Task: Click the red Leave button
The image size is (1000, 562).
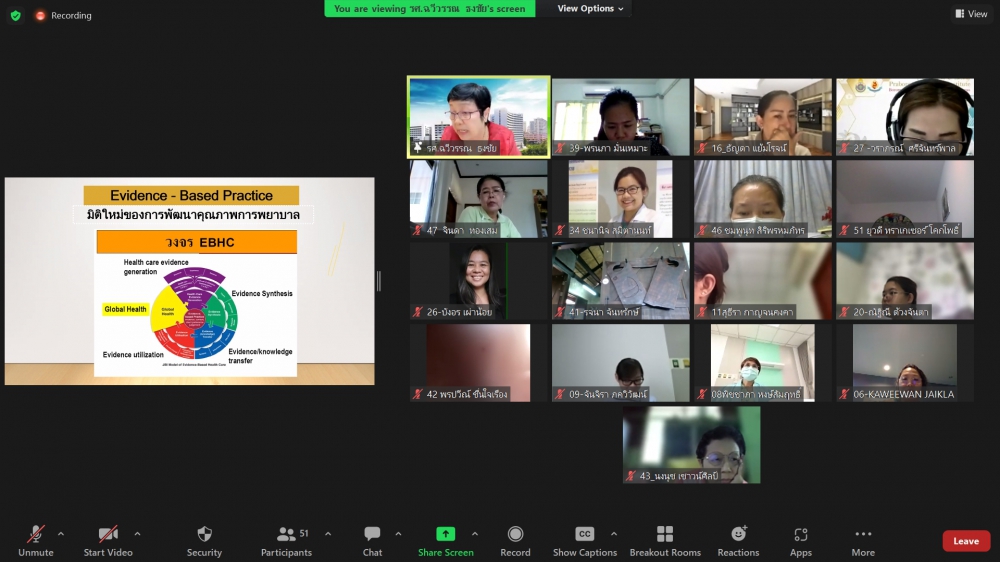Action: pyautogui.click(x=966, y=541)
